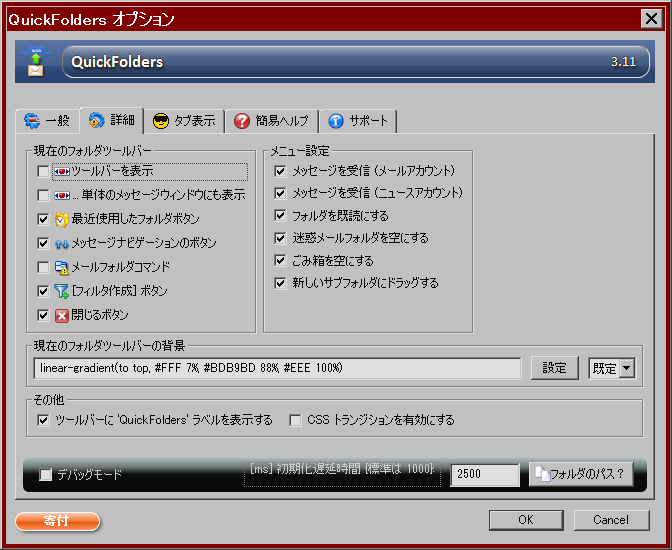Click the 初期化遅延時間 label text

point(342,469)
